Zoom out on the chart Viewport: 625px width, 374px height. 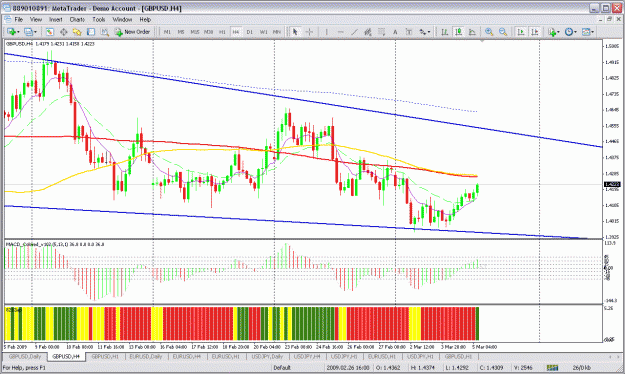503,32
